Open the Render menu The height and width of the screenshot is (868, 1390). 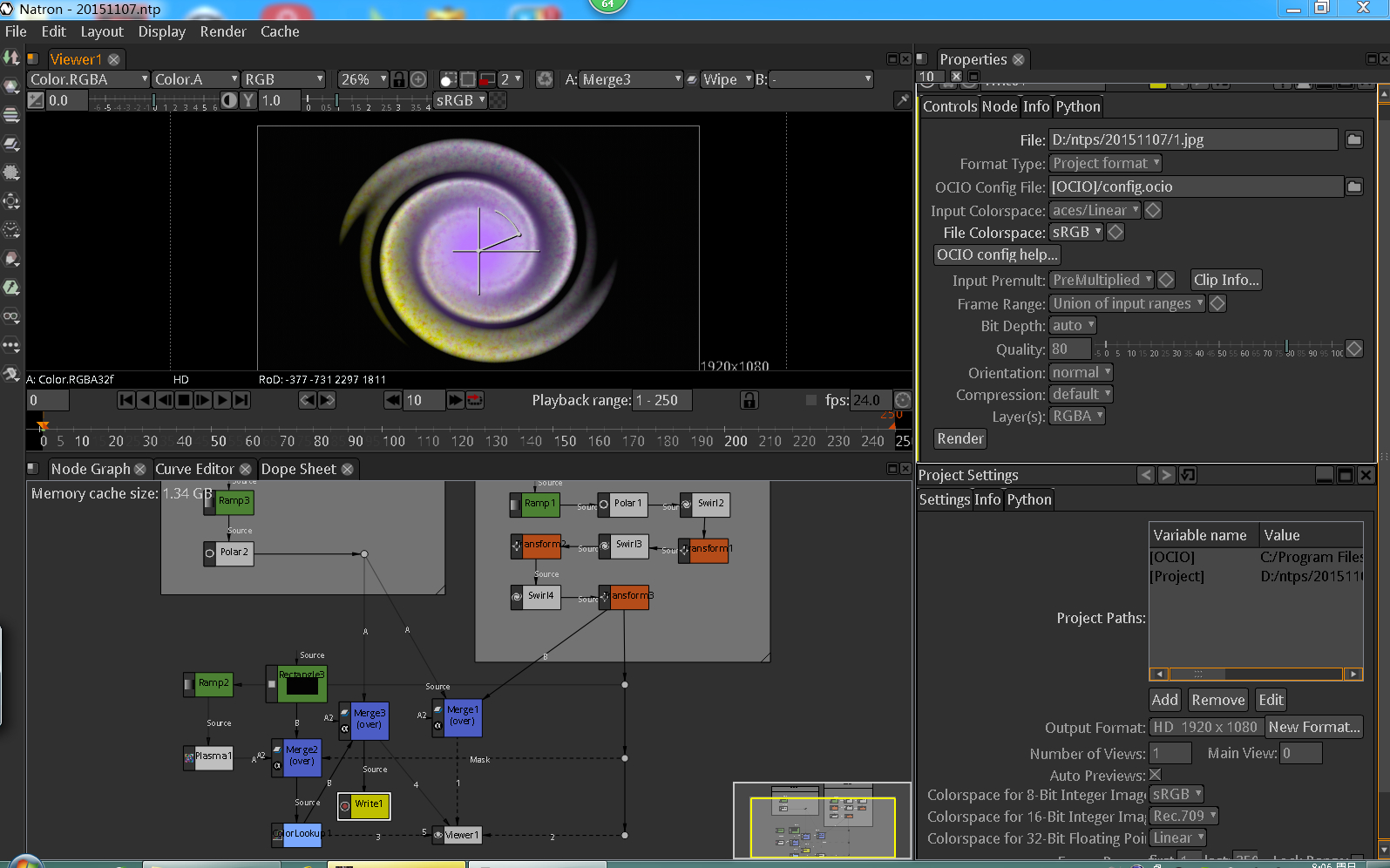pyautogui.click(x=223, y=31)
